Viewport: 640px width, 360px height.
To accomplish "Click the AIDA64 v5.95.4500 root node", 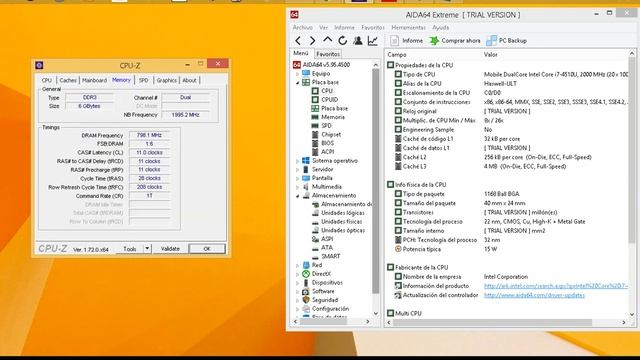I will click(x=322, y=64).
